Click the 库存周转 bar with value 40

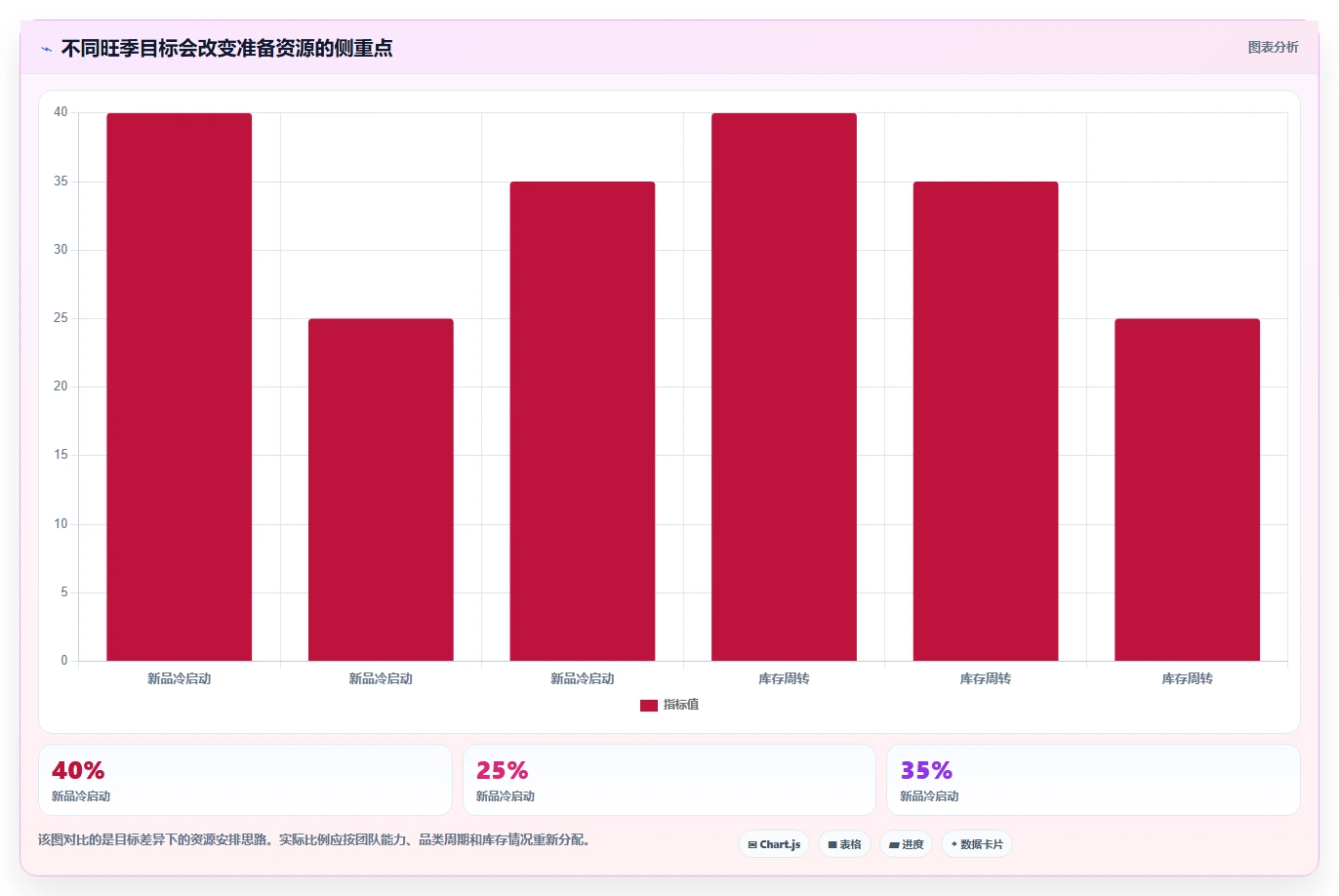click(x=784, y=387)
